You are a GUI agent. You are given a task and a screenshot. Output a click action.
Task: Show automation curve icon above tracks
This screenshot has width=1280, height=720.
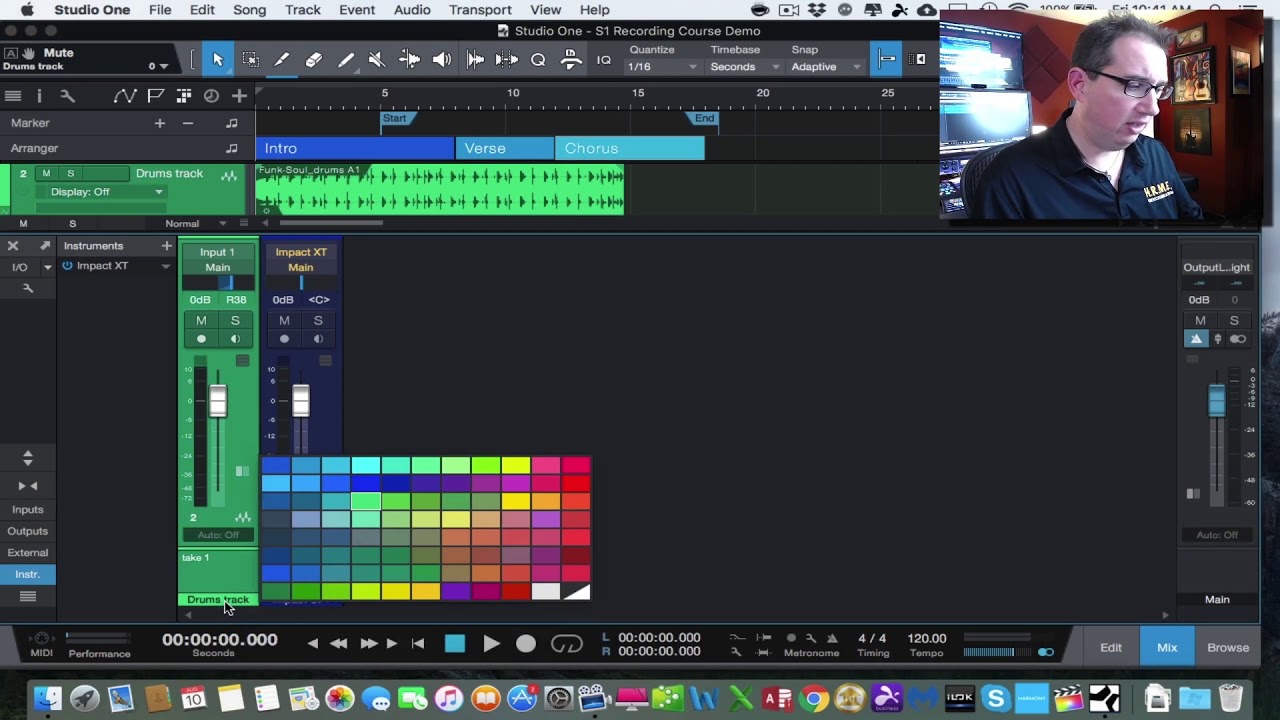click(x=125, y=96)
